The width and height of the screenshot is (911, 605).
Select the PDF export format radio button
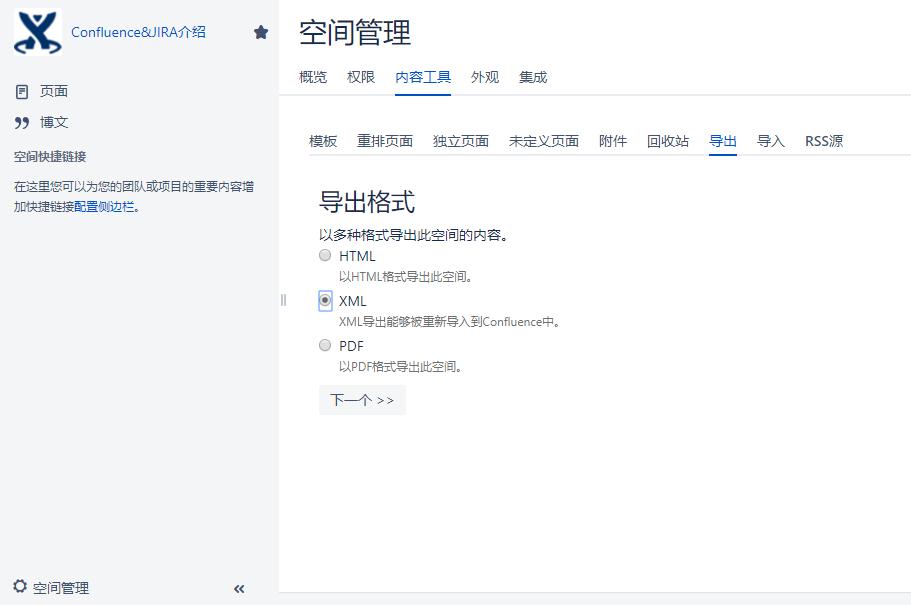pos(325,346)
